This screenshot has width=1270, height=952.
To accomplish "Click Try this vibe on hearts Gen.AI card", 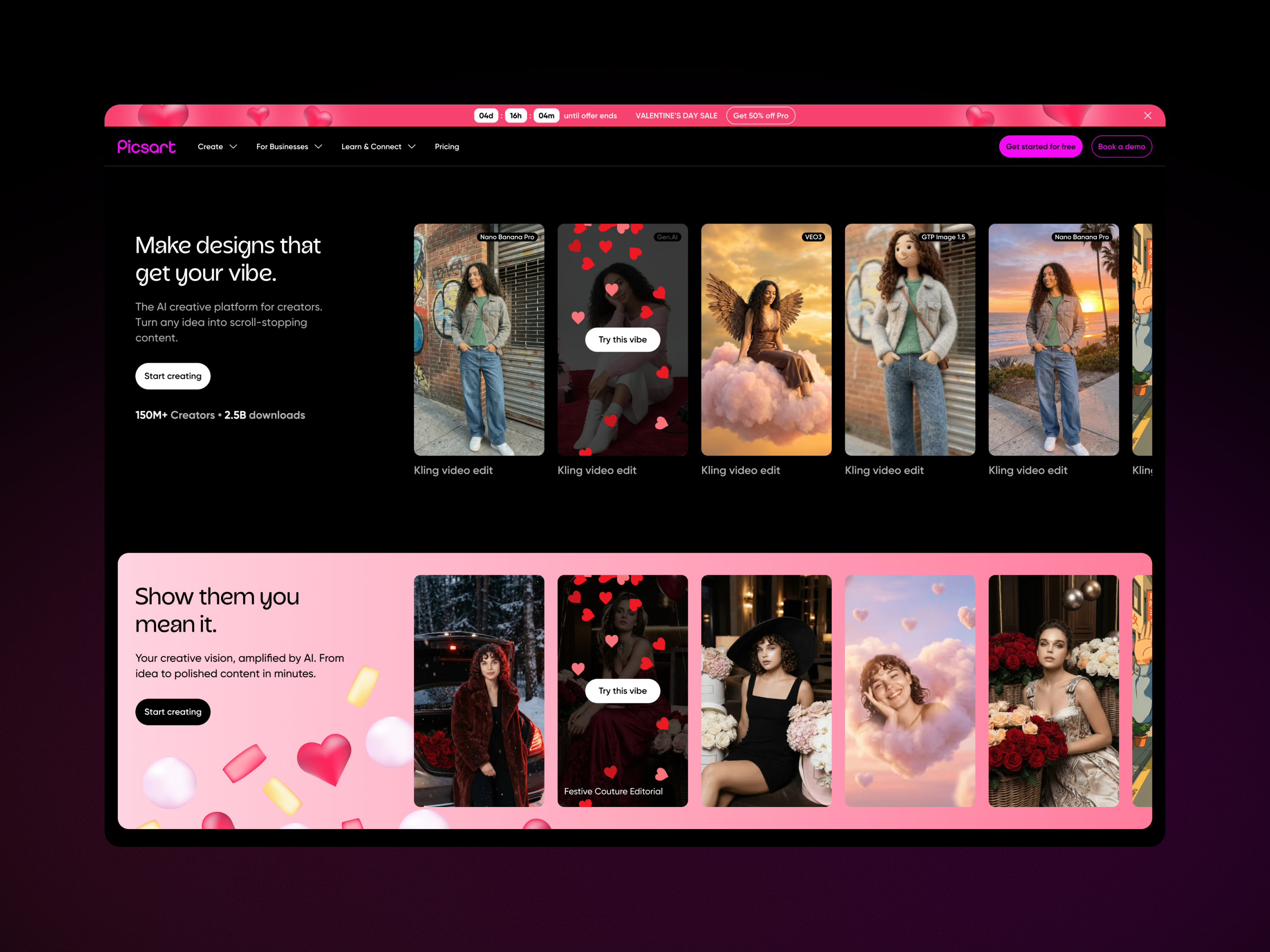I will pos(622,340).
